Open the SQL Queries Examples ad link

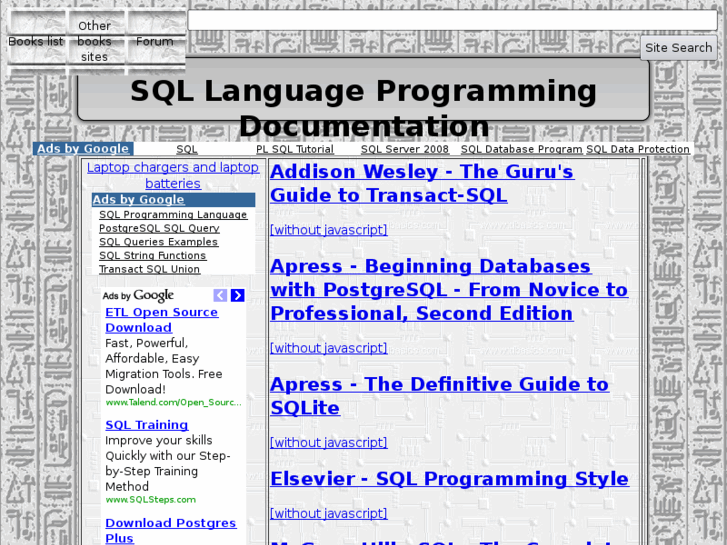[x=158, y=242]
